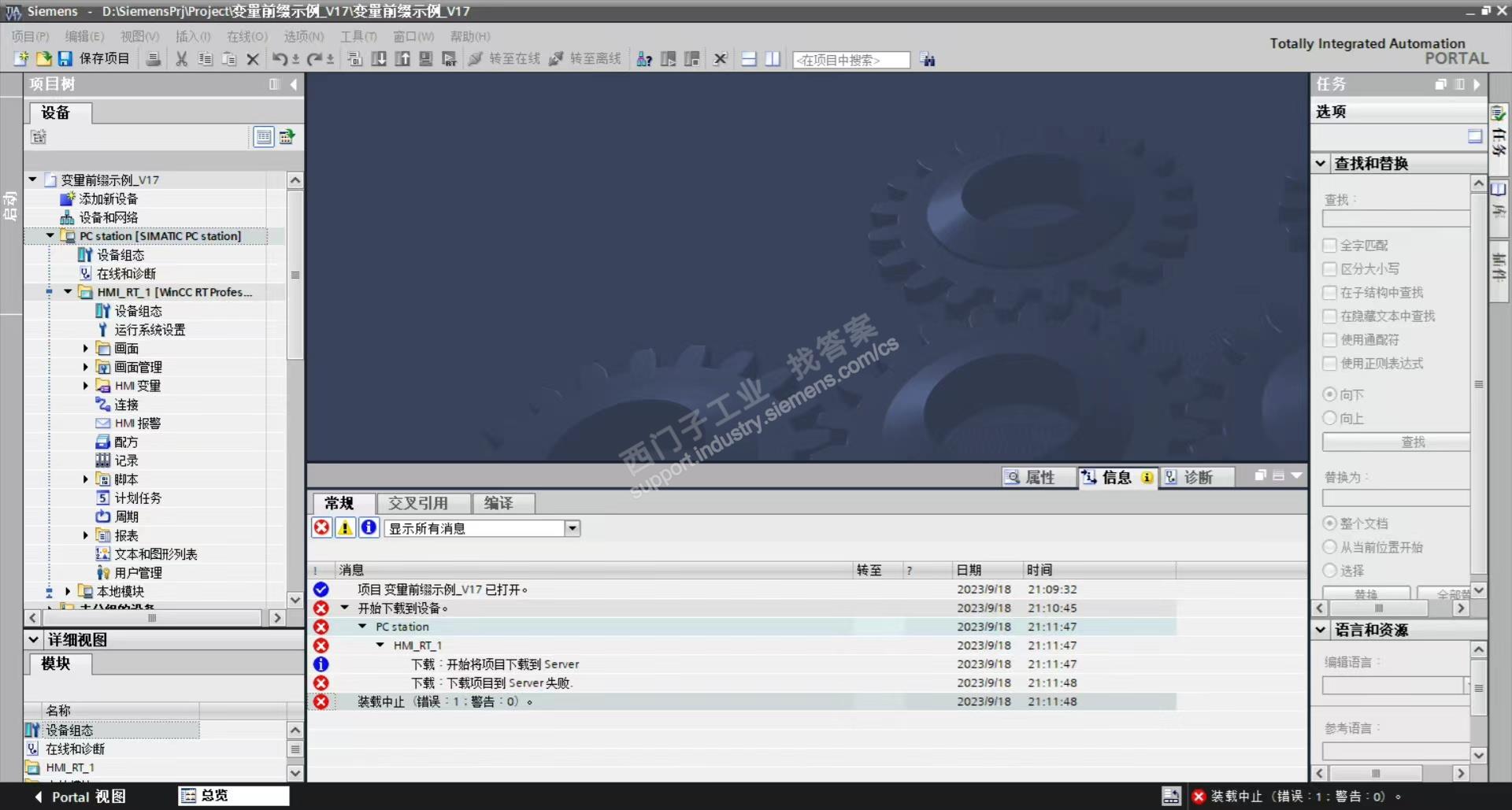Click the 在项目中搜索 search field
This screenshot has width=1512, height=810.
point(851,60)
